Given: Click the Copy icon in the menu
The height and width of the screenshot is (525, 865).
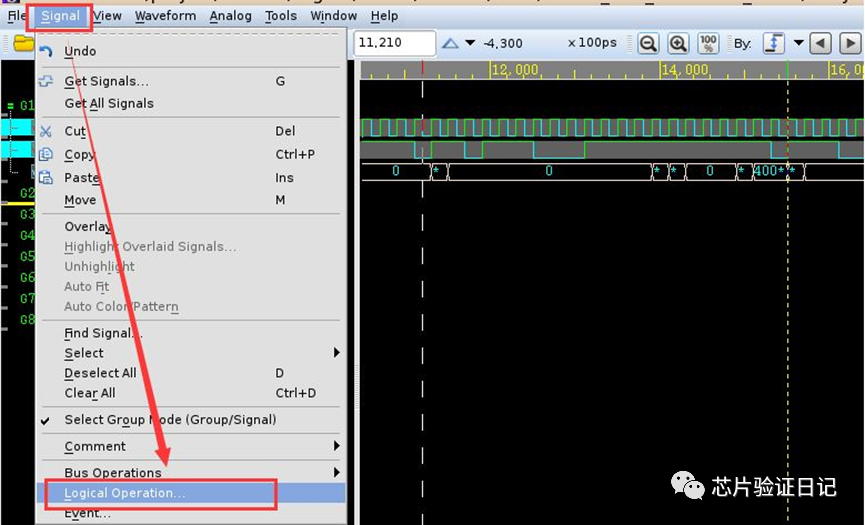Looking at the screenshot, I should (46, 154).
